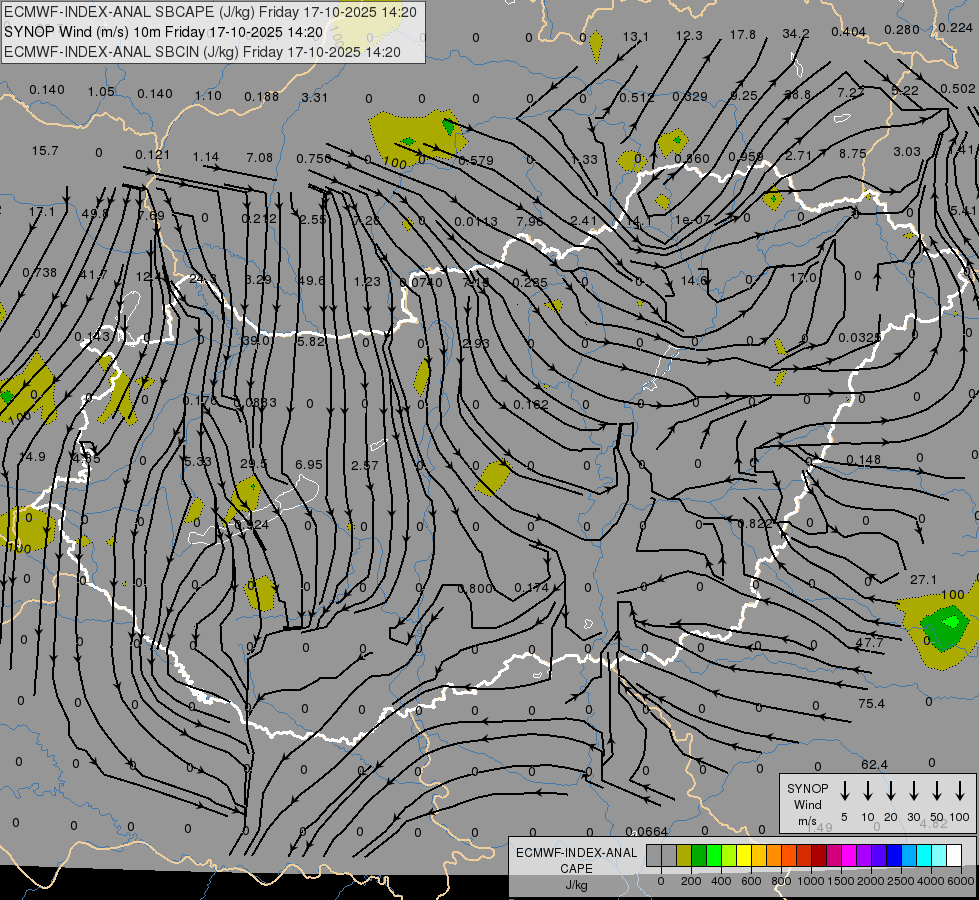Click the 1e-07 value on map
Viewport: 979px width, 900px height.
pyautogui.click(x=692, y=219)
